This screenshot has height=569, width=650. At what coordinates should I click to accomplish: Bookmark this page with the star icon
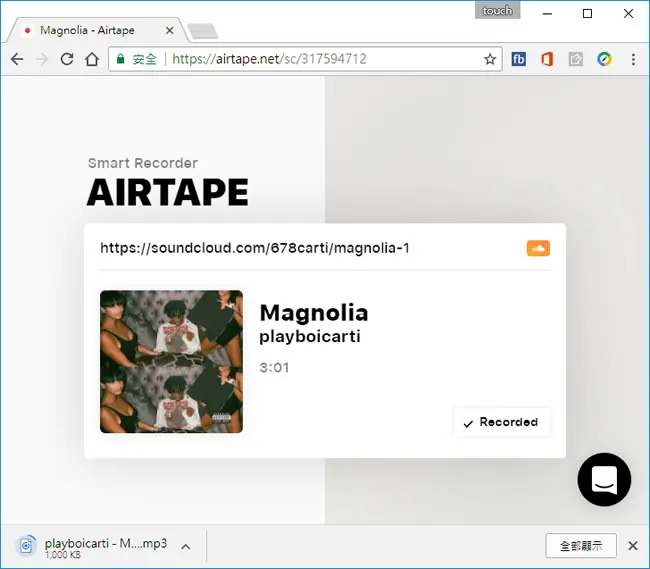point(490,59)
